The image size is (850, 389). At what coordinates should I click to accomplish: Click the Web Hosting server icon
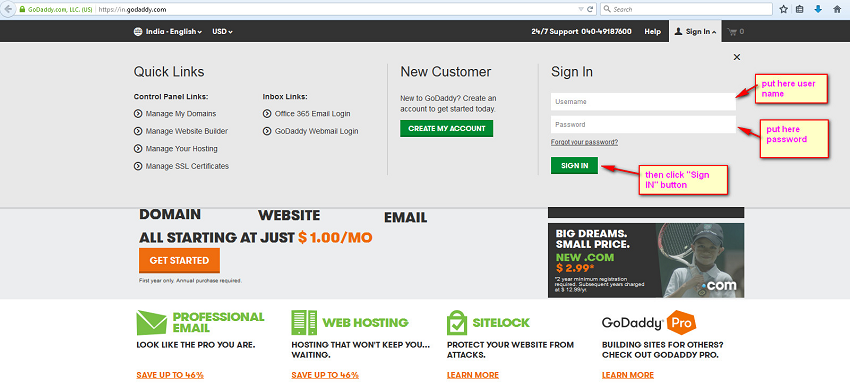pyautogui.click(x=304, y=323)
